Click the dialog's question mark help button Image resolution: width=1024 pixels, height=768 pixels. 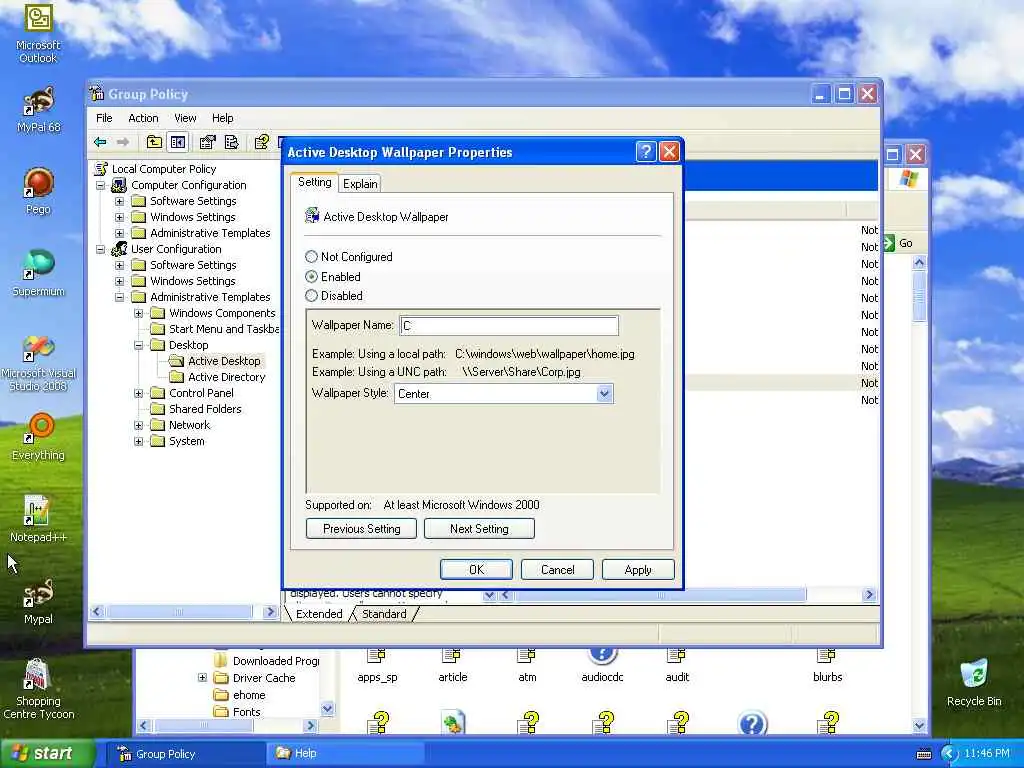645,152
